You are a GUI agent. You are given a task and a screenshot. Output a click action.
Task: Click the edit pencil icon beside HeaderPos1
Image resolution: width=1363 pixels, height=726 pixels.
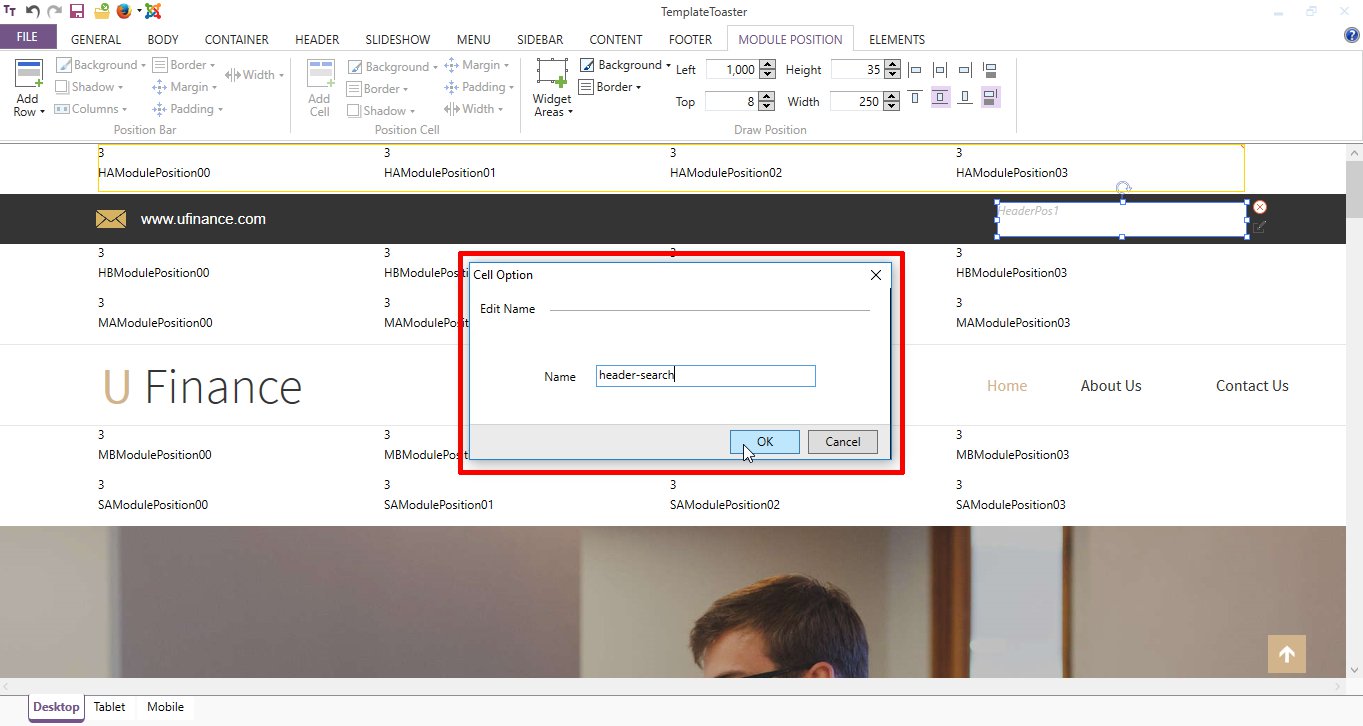click(1259, 227)
